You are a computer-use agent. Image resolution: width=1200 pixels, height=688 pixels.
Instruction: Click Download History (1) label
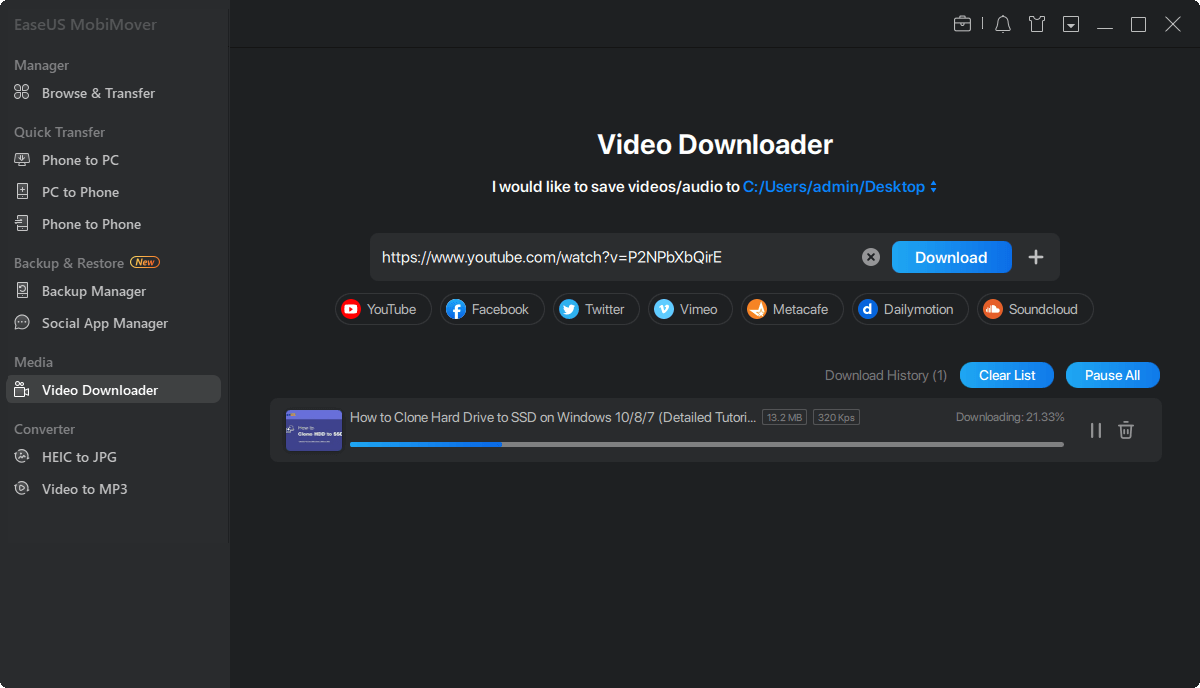point(886,375)
